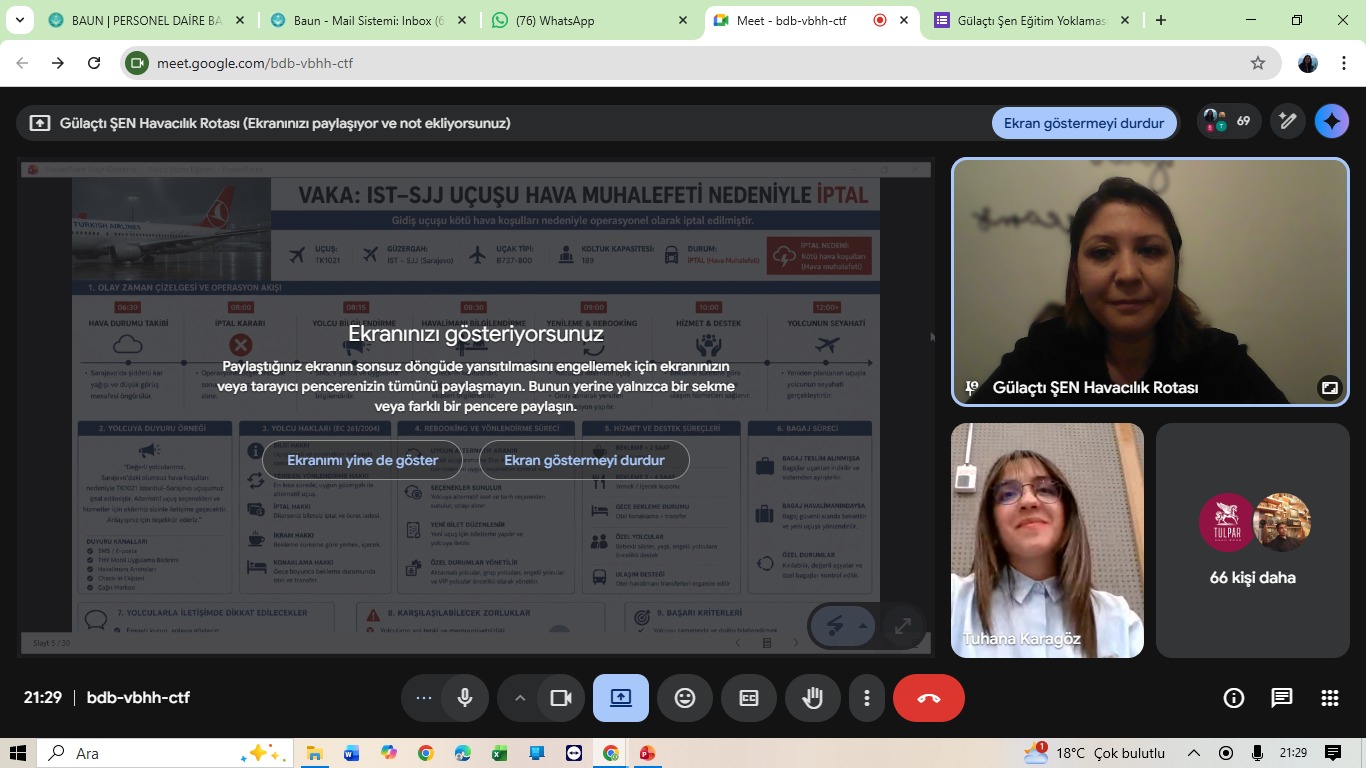Show hidden system tray icons
This screenshot has height=768, width=1366.
pos(1194,753)
